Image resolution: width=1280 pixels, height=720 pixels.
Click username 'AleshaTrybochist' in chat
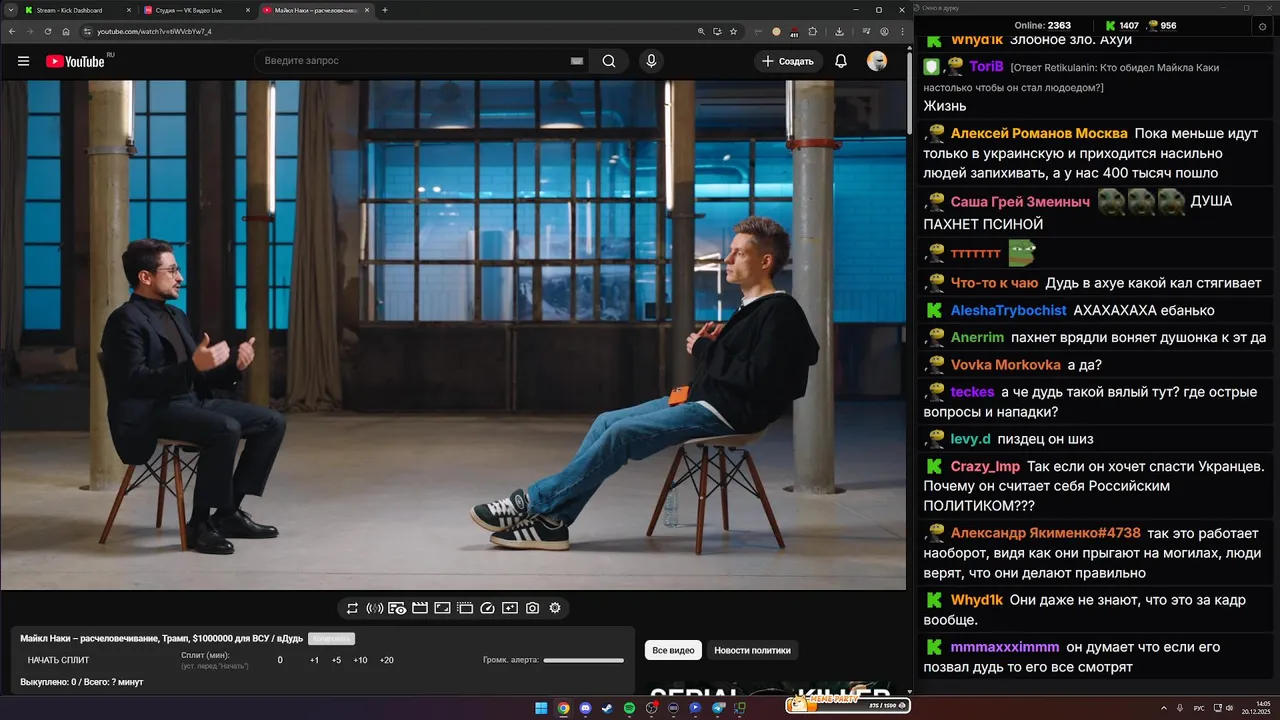point(1008,310)
